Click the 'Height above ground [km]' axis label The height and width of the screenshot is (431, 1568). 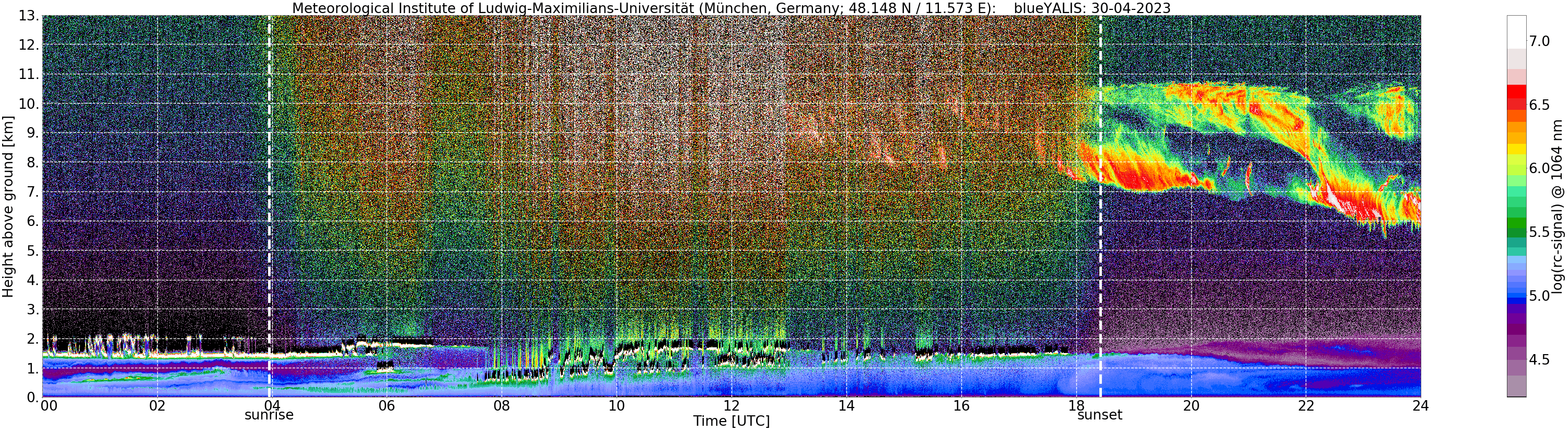8,207
